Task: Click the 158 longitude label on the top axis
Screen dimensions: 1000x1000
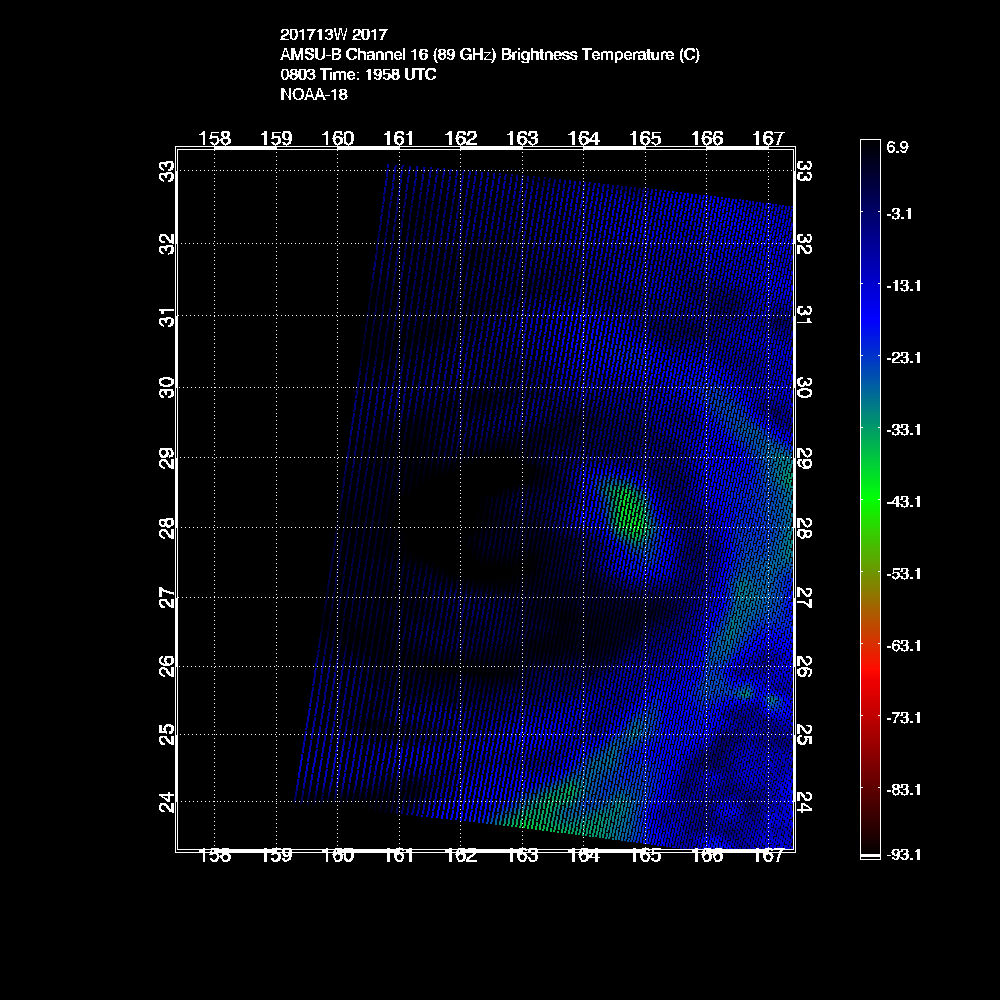Action: coord(215,138)
